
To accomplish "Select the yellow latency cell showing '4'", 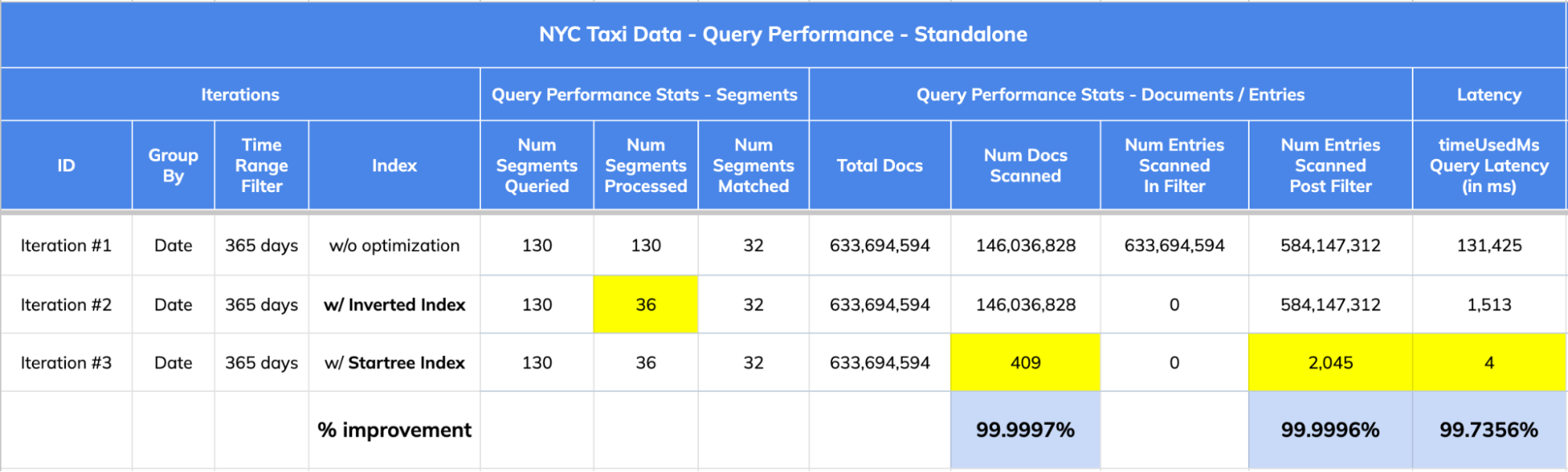I will pyautogui.click(x=1489, y=363).
